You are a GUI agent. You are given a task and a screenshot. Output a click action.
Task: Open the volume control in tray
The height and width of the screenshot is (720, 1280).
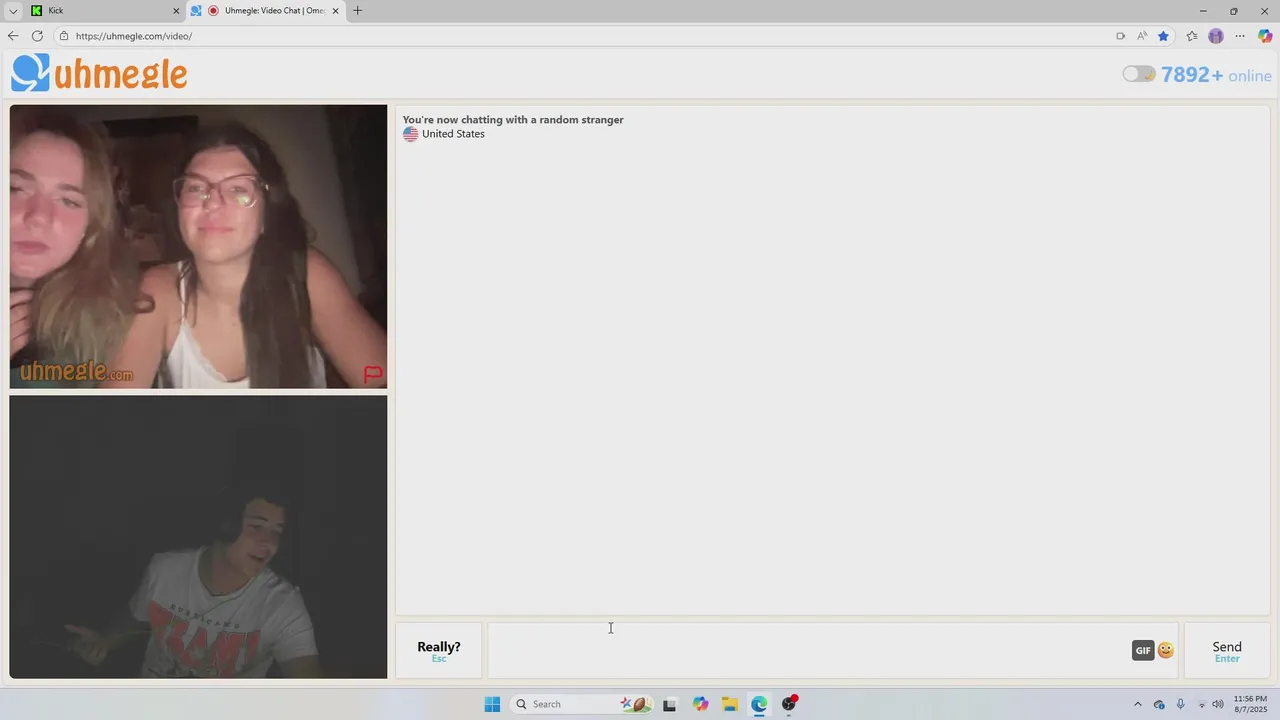[x=1218, y=704]
